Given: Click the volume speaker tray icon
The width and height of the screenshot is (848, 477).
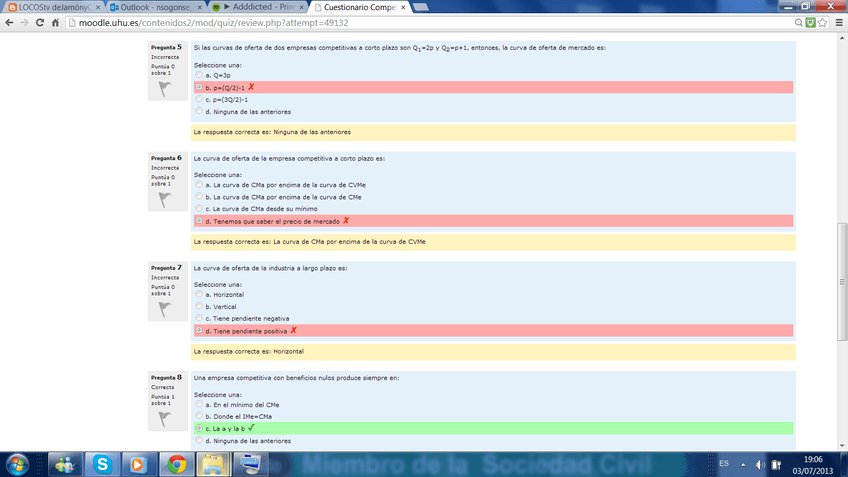Looking at the screenshot, I should click(x=760, y=465).
